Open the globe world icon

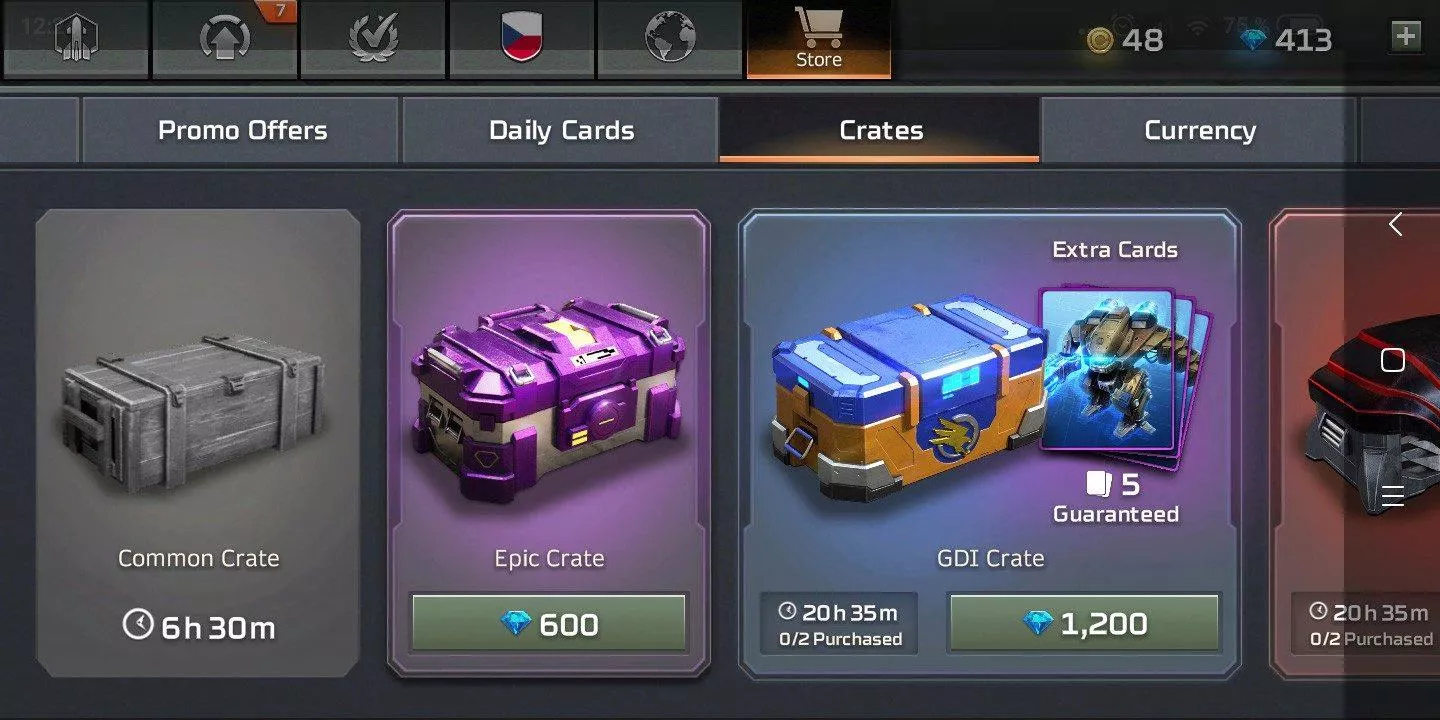(x=670, y=38)
